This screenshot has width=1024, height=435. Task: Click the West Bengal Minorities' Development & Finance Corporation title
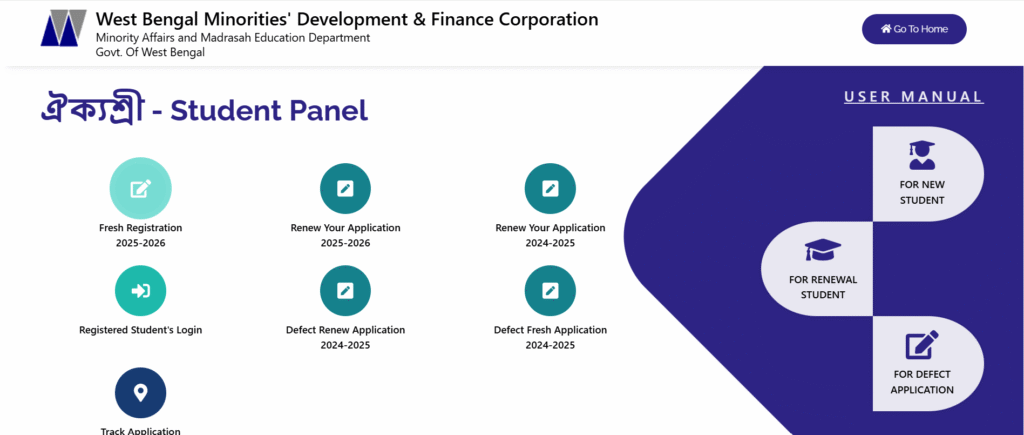[347, 20]
